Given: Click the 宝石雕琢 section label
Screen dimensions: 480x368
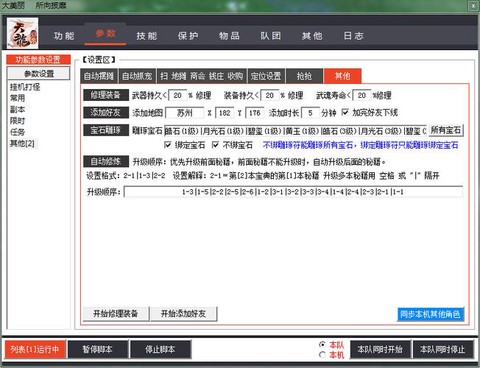Looking at the screenshot, I should tap(106, 130).
